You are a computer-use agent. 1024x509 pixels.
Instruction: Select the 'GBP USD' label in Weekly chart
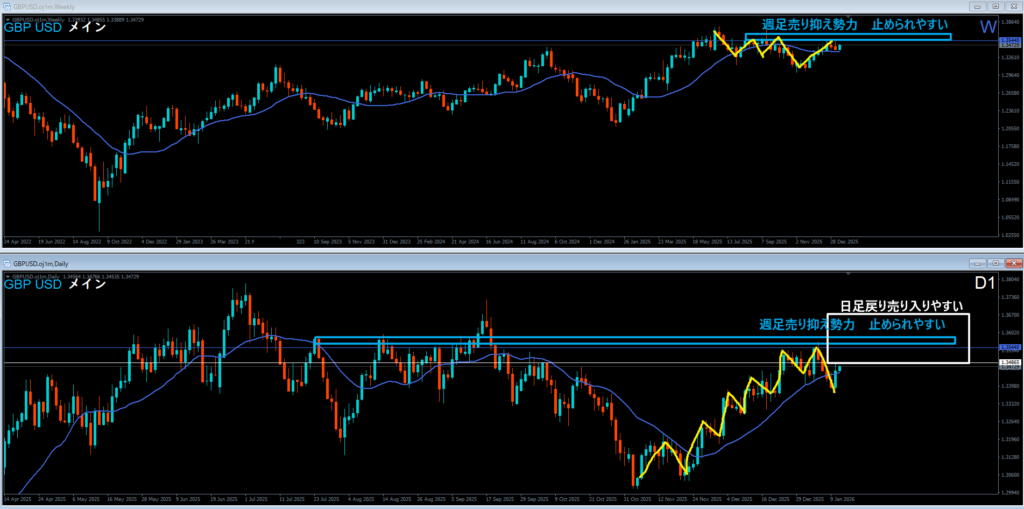point(33,28)
